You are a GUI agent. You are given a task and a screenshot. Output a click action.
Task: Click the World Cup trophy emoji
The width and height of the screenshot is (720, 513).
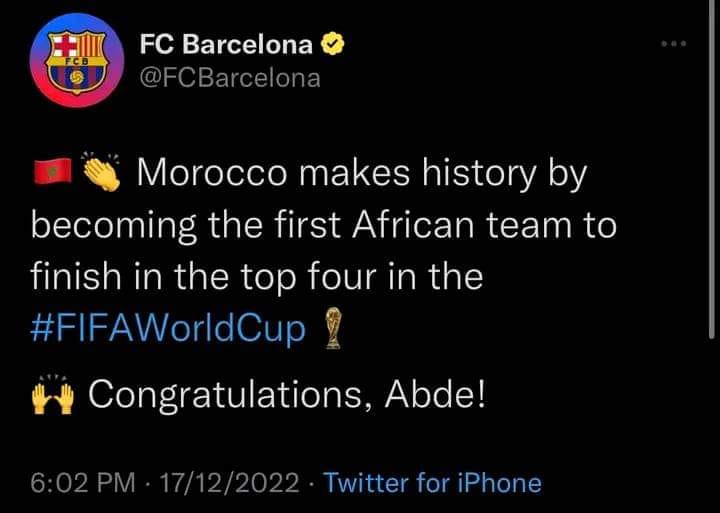pyautogui.click(x=333, y=328)
